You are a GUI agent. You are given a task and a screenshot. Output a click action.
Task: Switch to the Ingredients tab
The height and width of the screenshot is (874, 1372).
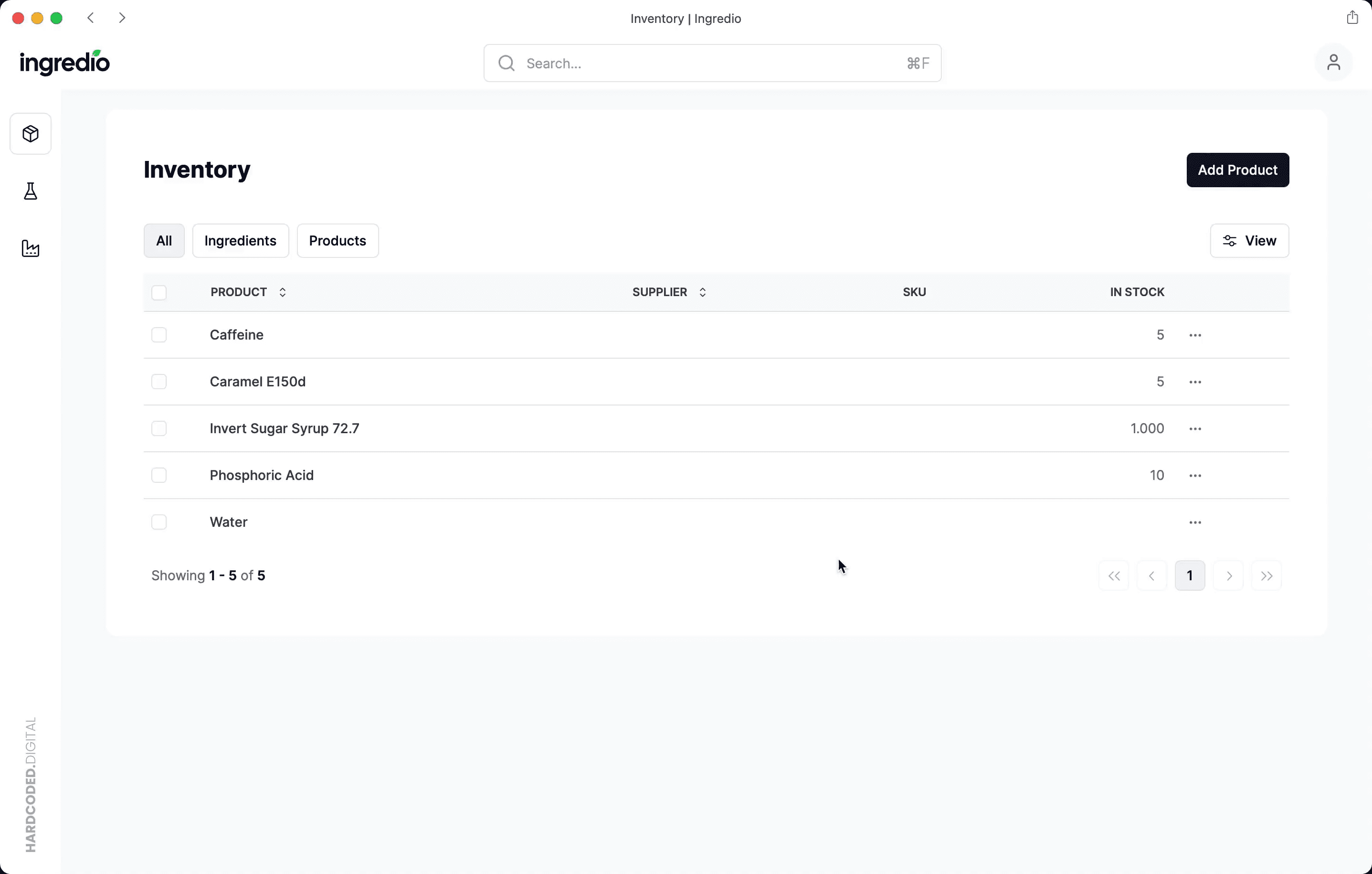[240, 240]
